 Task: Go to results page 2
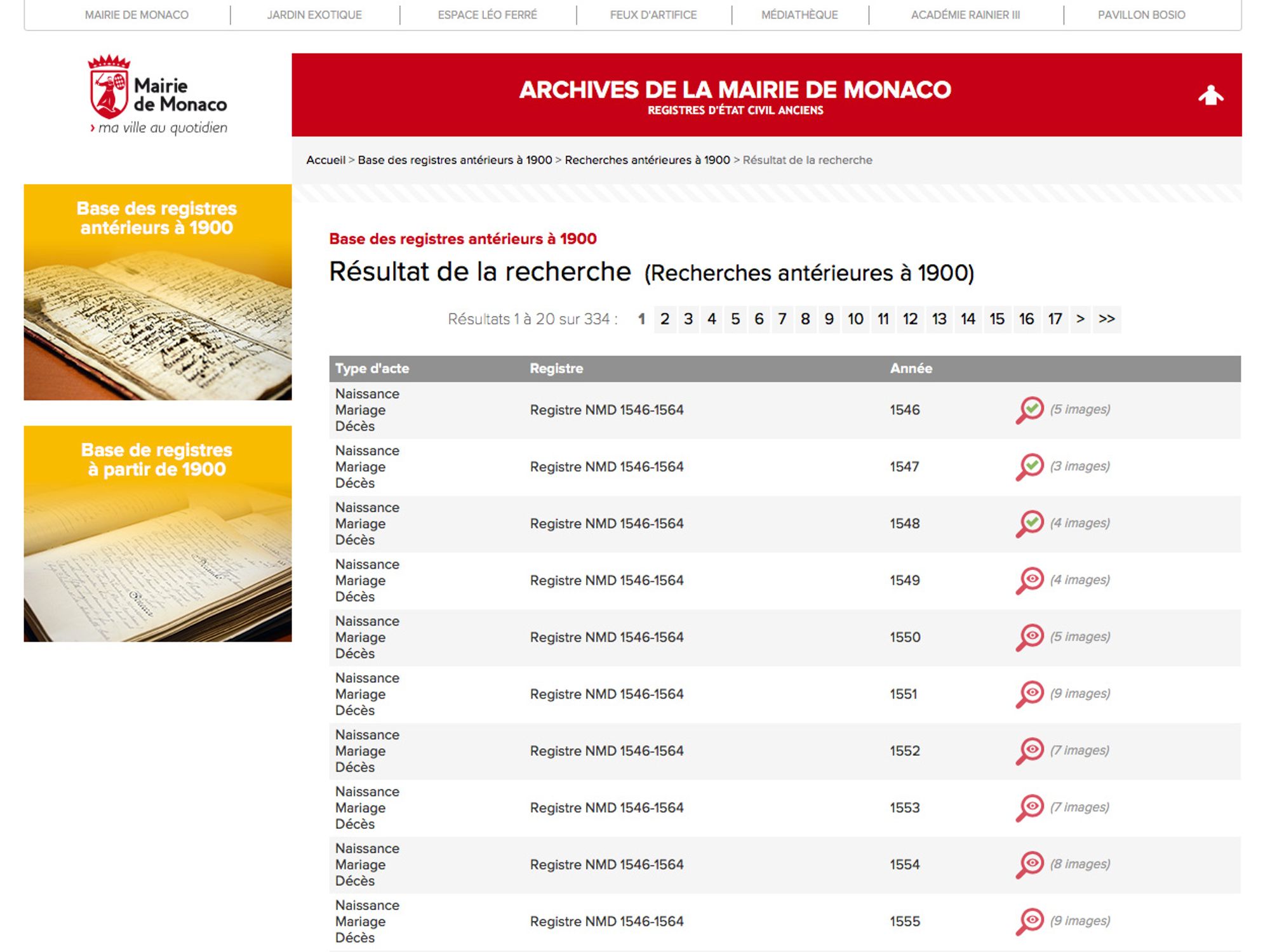(664, 319)
